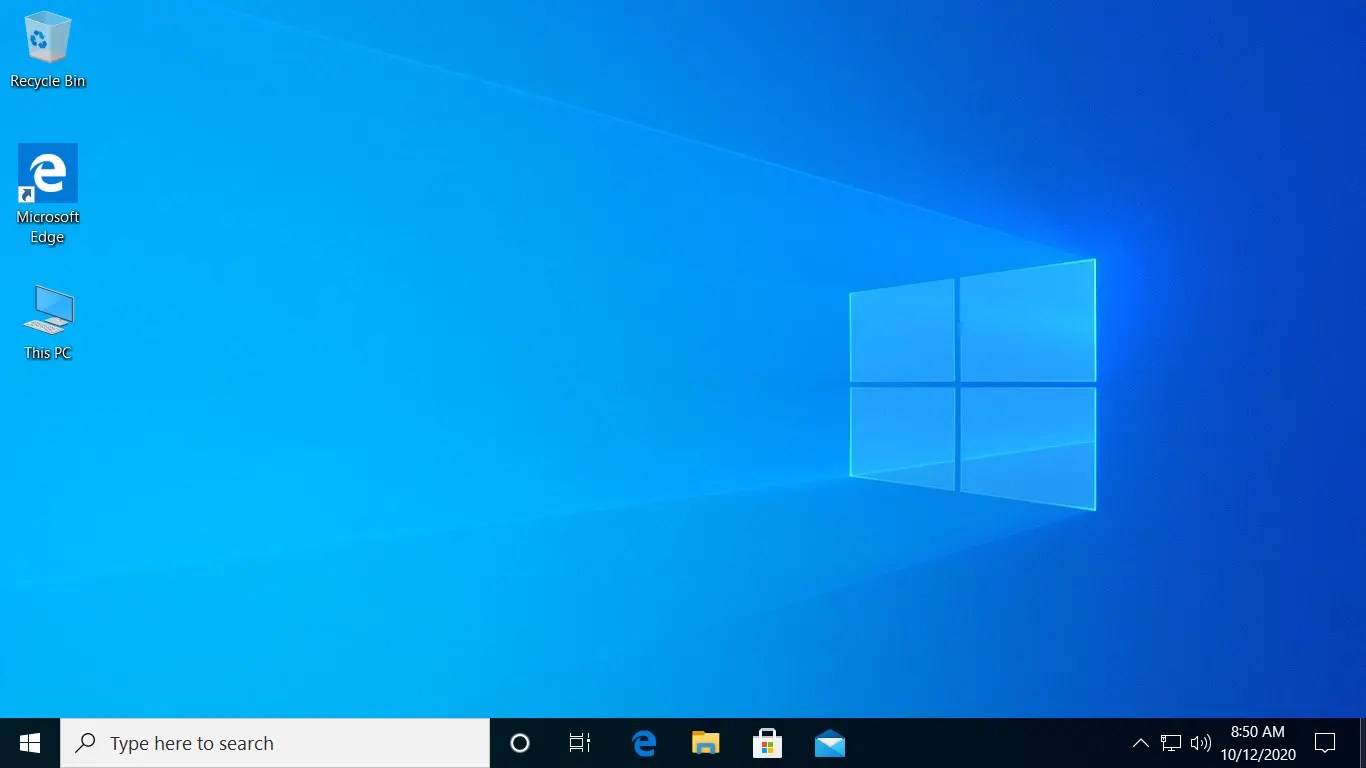Show the desktop using the taskbar's far-right edge
Screen dimensions: 1366x768
point(1364,743)
